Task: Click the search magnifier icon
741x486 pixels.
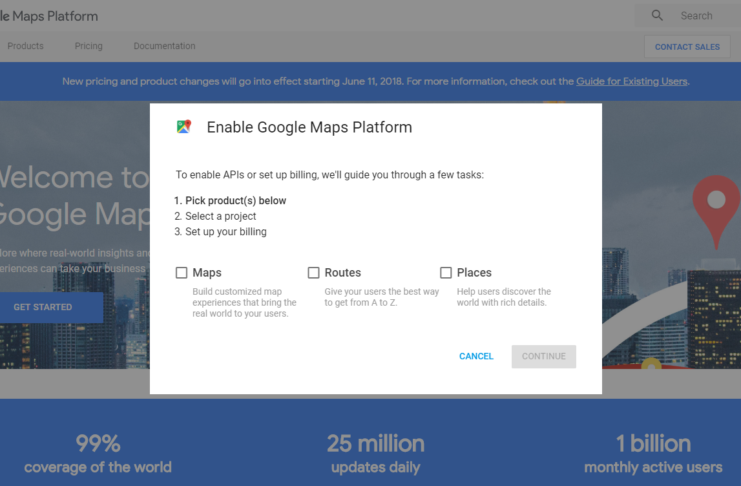Action: (657, 16)
